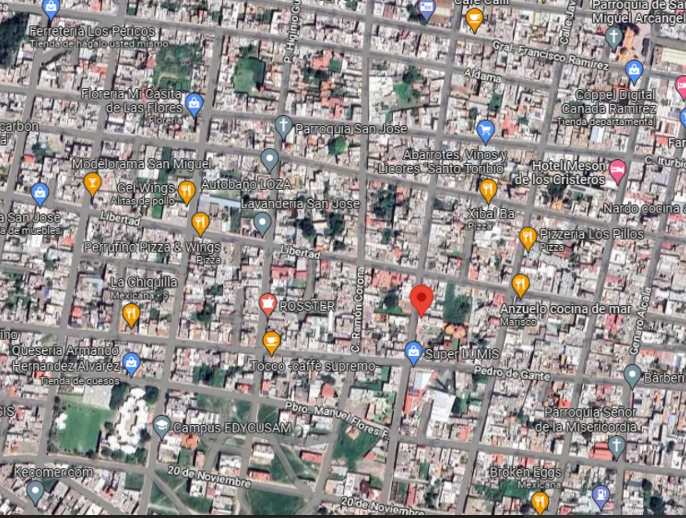Click the C. Ramón Corona street label

pos(358,312)
